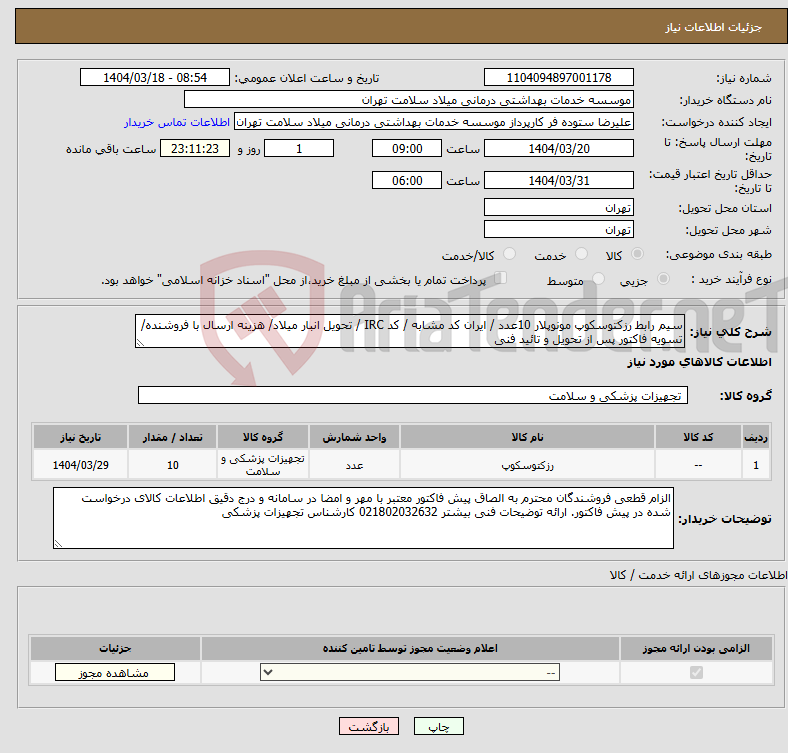Grab the resize handle of the description box
The width and height of the screenshot is (788, 753).
pos(141,343)
